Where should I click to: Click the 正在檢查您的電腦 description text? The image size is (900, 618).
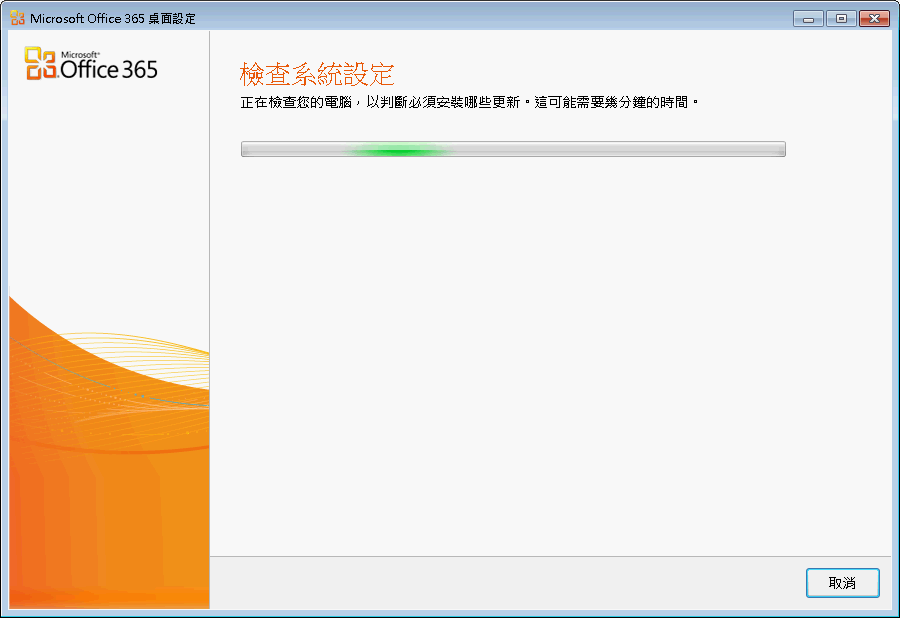(470, 103)
